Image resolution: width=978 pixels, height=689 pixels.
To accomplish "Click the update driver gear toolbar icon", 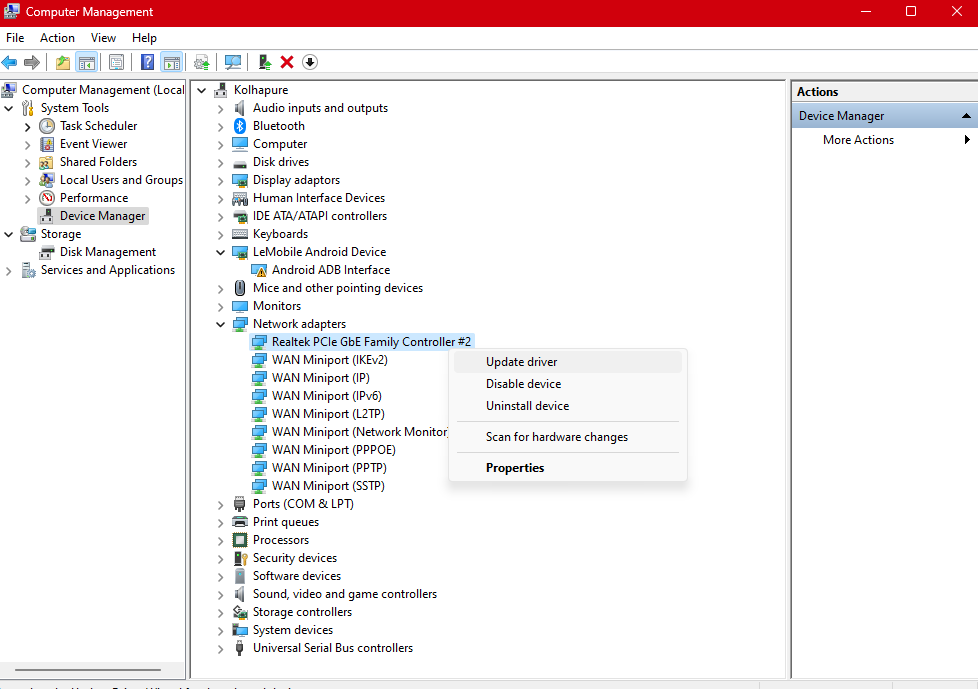I will coord(201,62).
